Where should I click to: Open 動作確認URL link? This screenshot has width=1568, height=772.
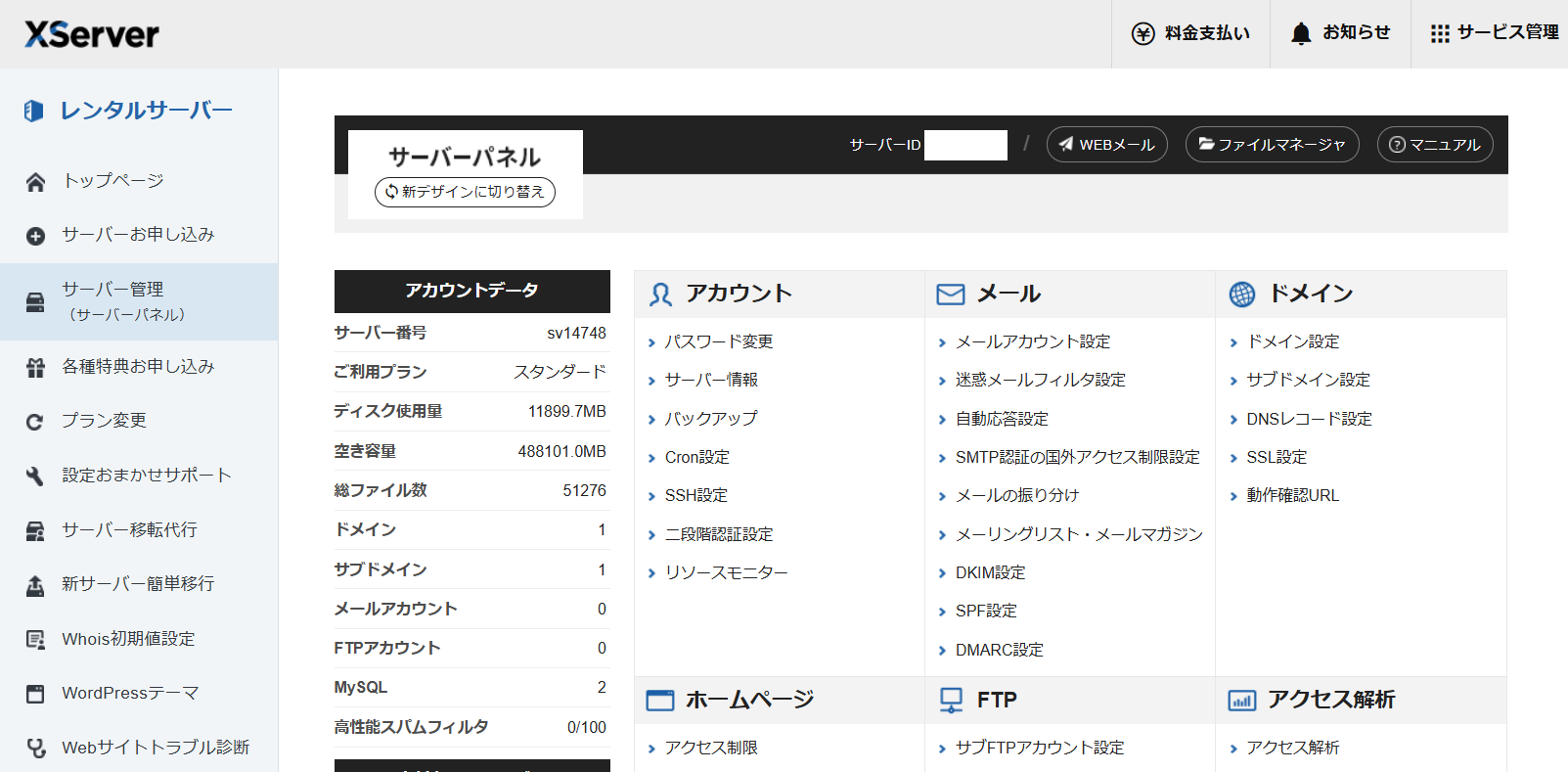pos(1293,495)
